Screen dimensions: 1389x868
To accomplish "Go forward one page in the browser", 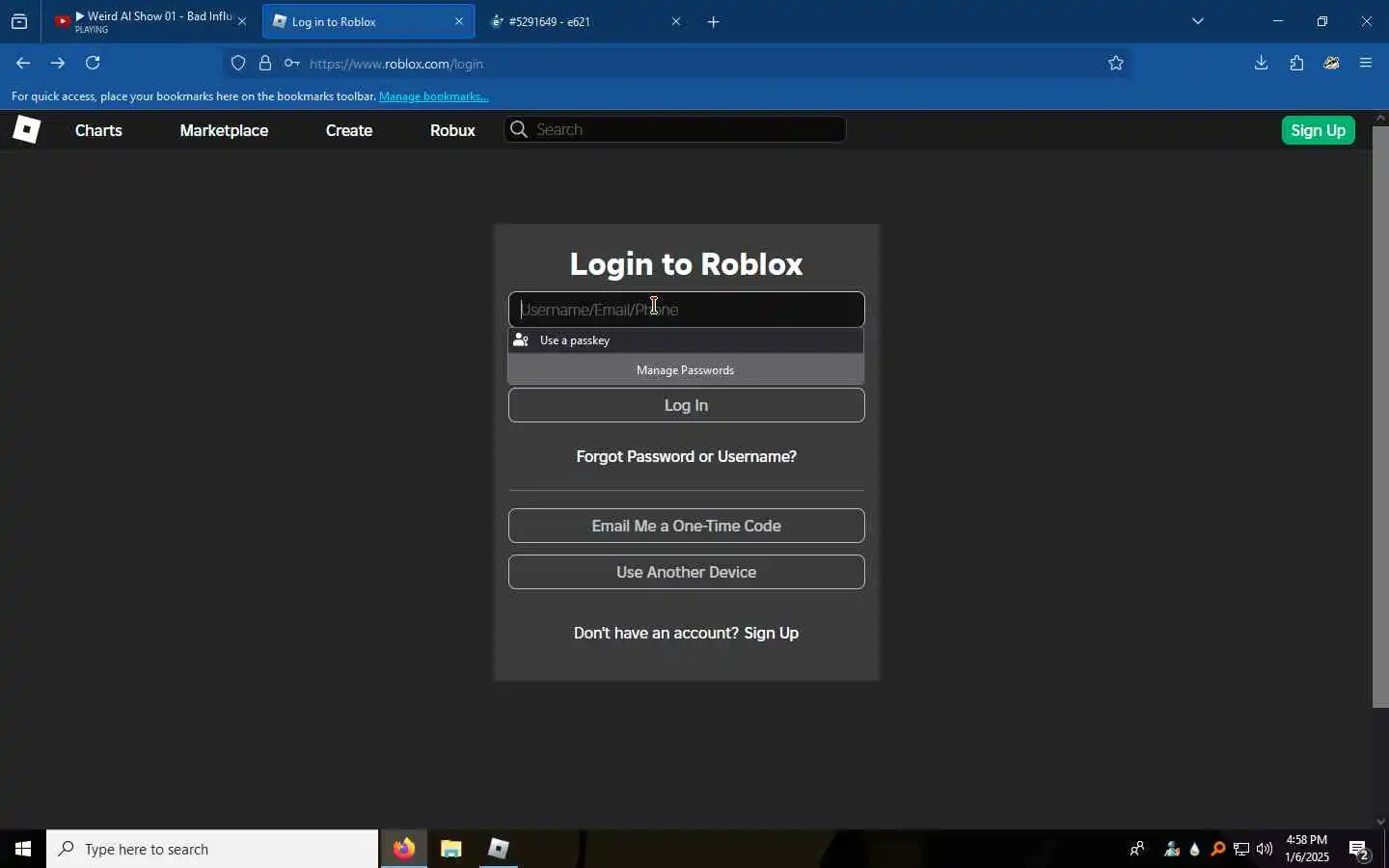I will (x=58, y=64).
